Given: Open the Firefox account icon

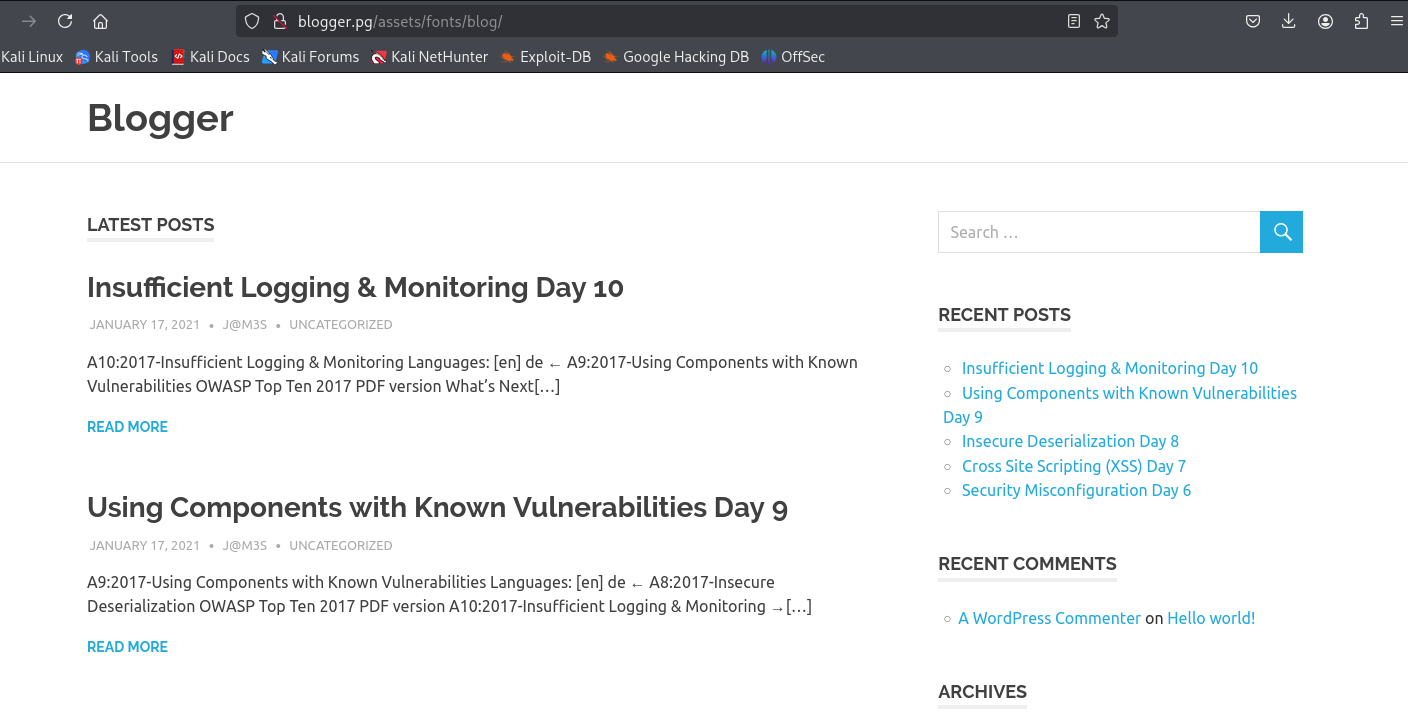Looking at the screenshot, I should (1325, 21).
